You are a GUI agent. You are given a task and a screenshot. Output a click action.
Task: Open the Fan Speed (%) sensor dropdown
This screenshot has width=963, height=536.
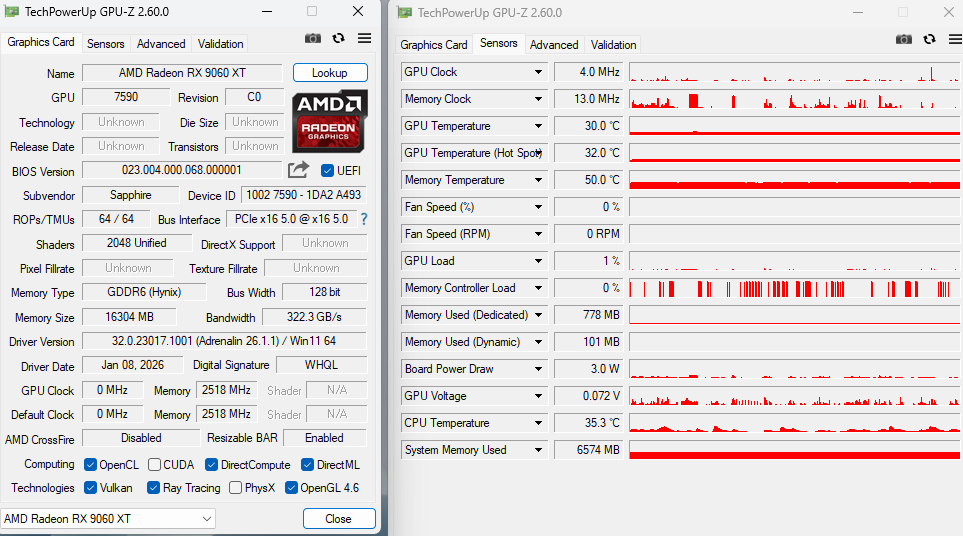pos(538,207)
